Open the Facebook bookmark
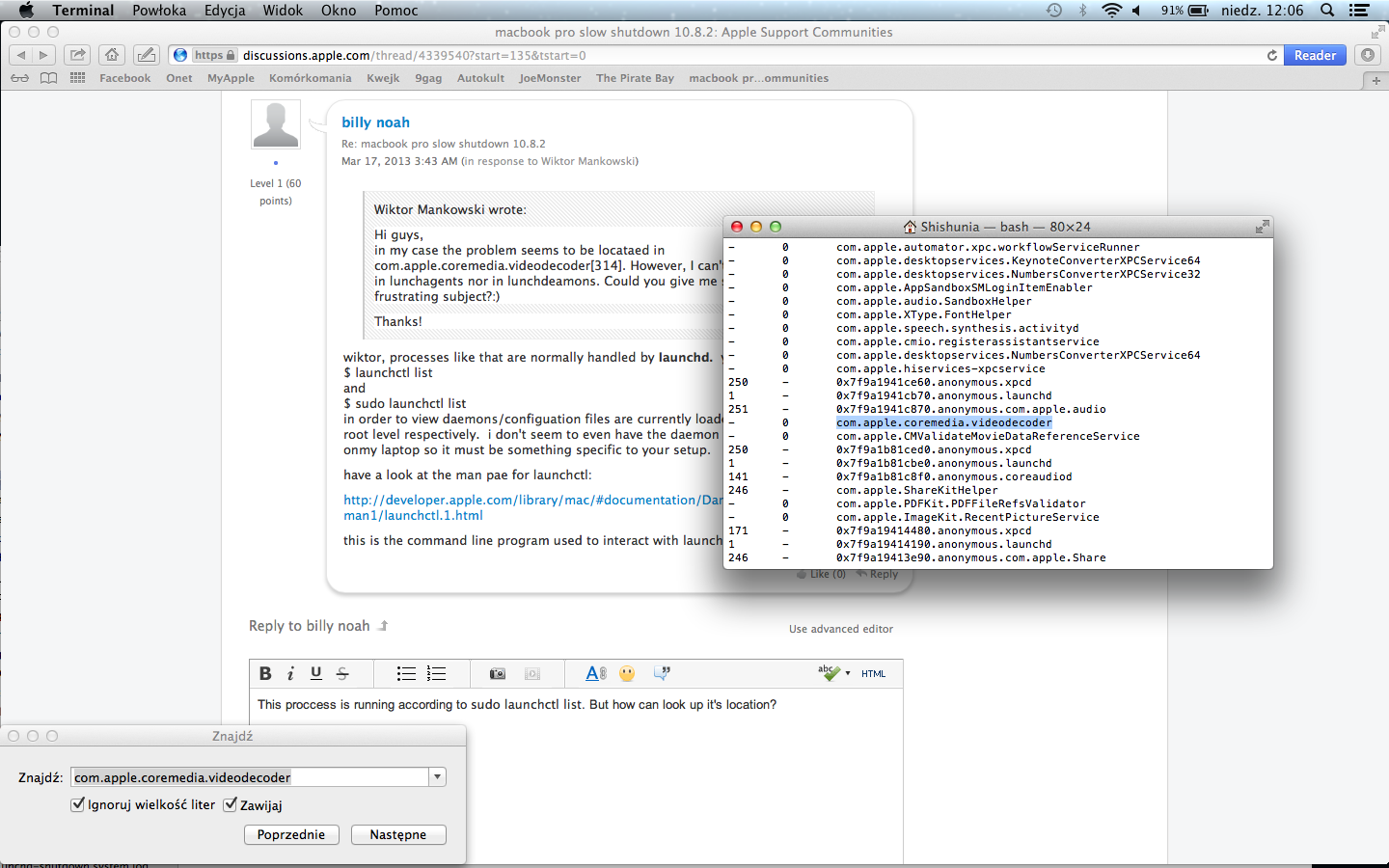The width and height of the screenshot is (1389, 868). tap(125, 78)
